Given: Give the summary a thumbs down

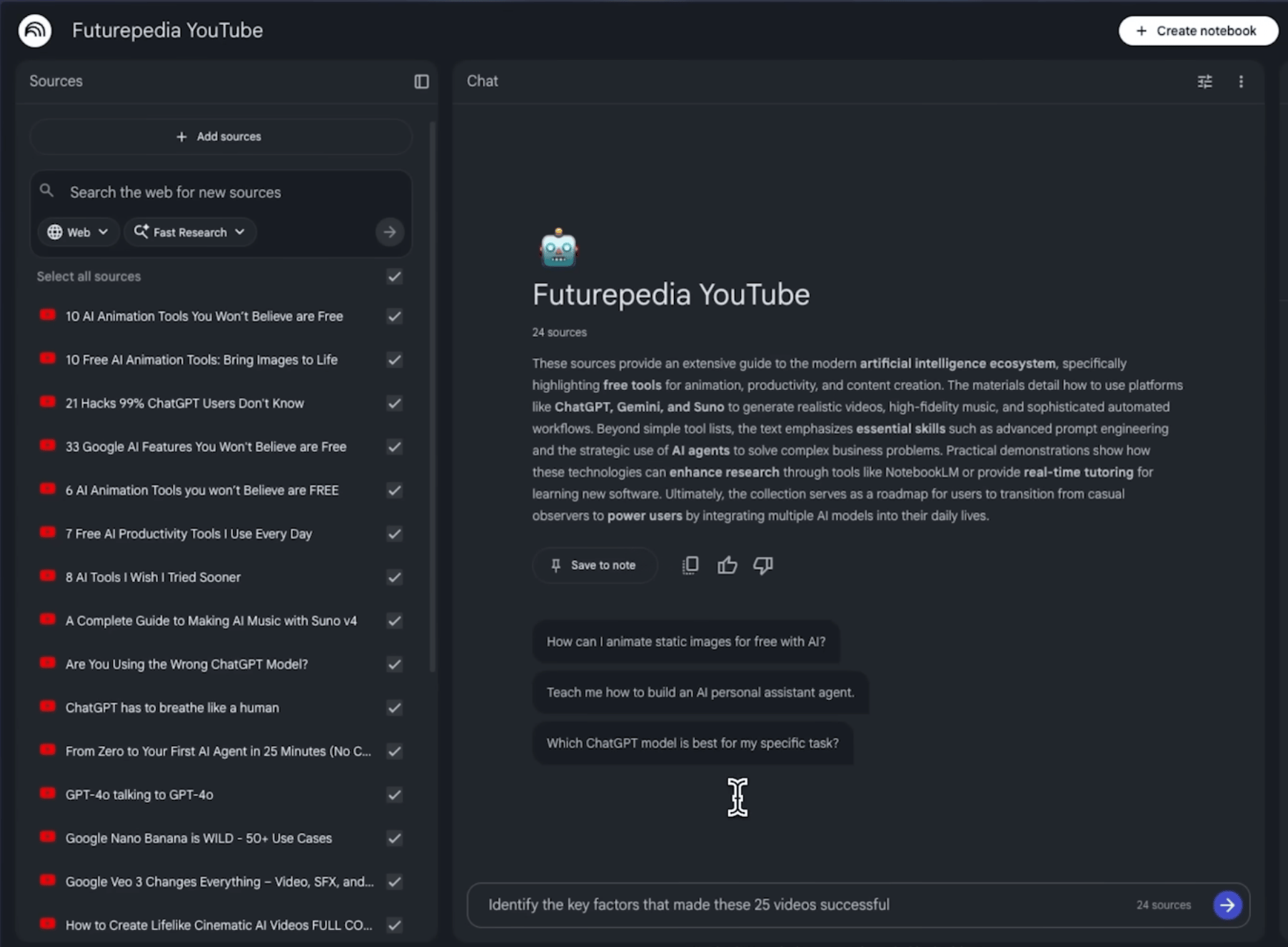Looking at the screenshot, I should coord(763,566).
